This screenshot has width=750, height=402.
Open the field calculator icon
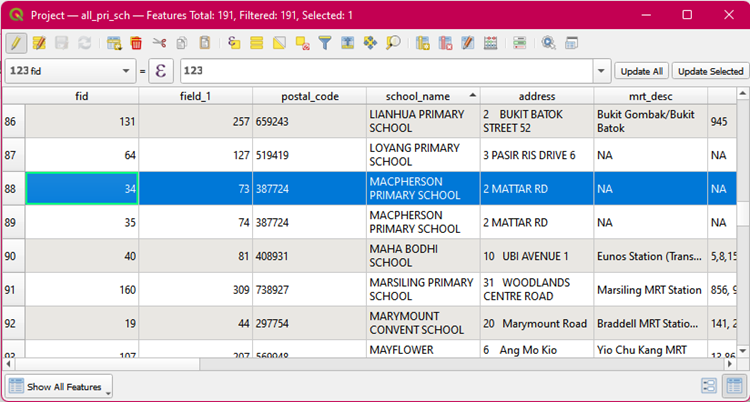(x=490, y=43)
